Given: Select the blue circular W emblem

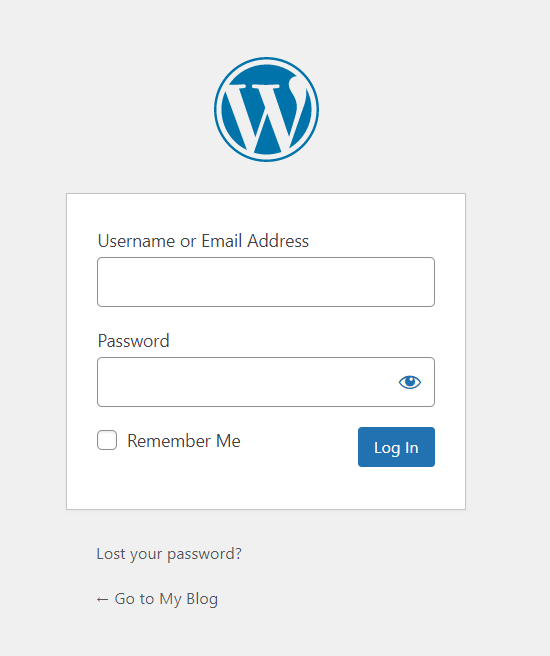Looking at the screenshot, I should (266, 110).
